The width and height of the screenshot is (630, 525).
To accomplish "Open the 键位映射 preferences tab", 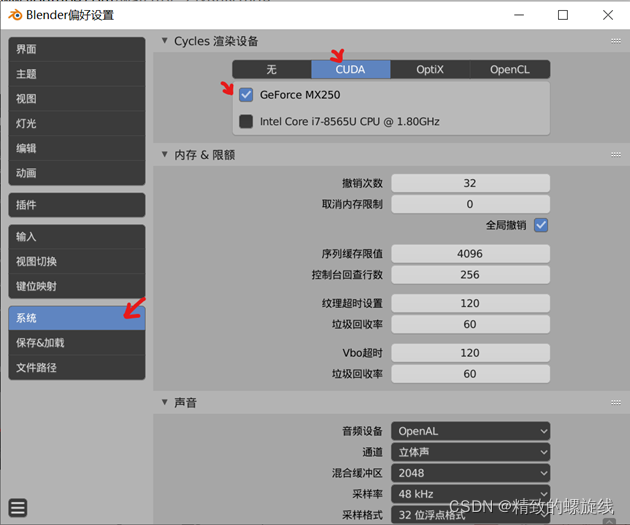I will tap(77, 286).
